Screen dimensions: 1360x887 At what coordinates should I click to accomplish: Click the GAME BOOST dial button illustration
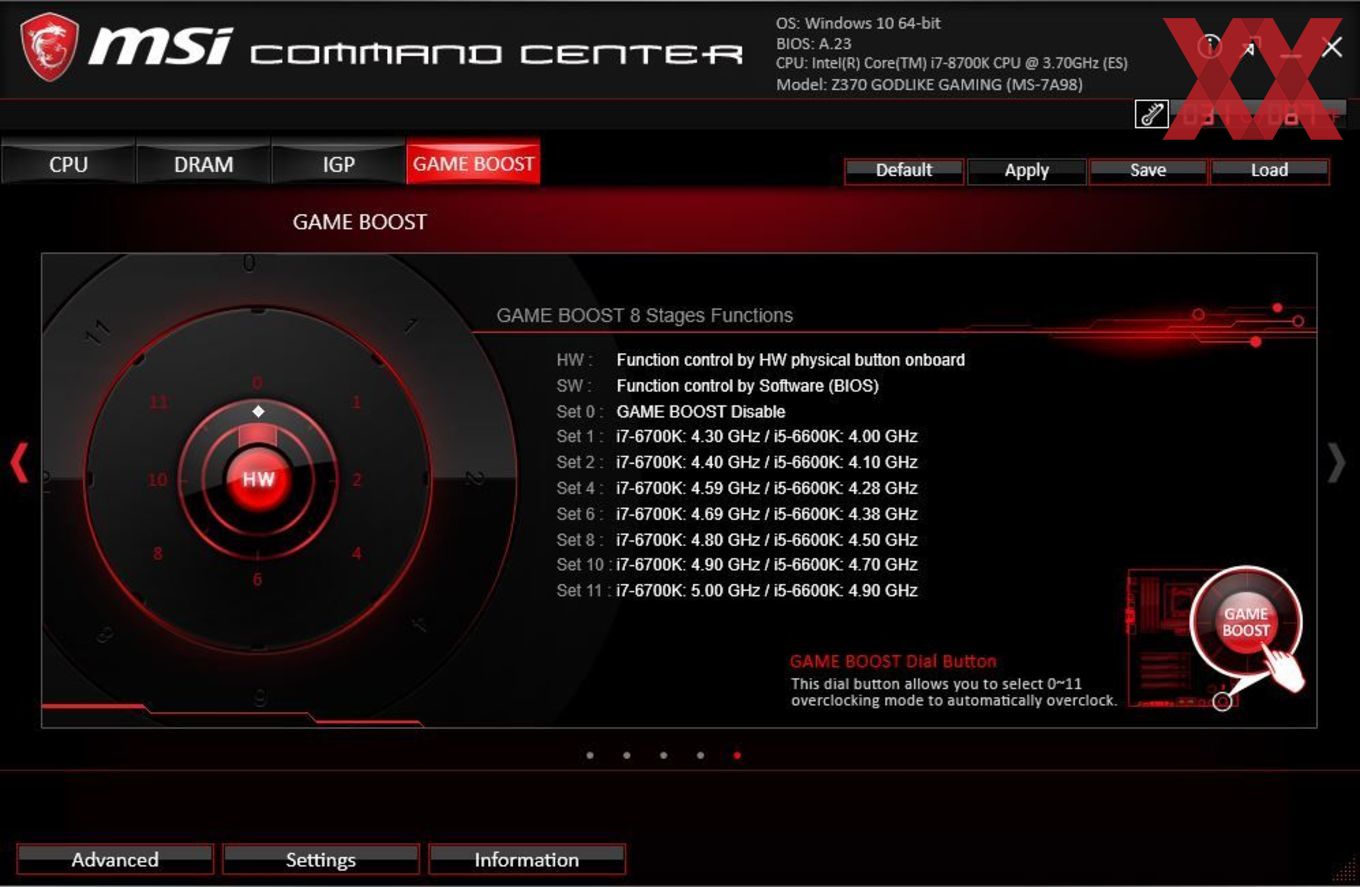tap(1246, 622)
